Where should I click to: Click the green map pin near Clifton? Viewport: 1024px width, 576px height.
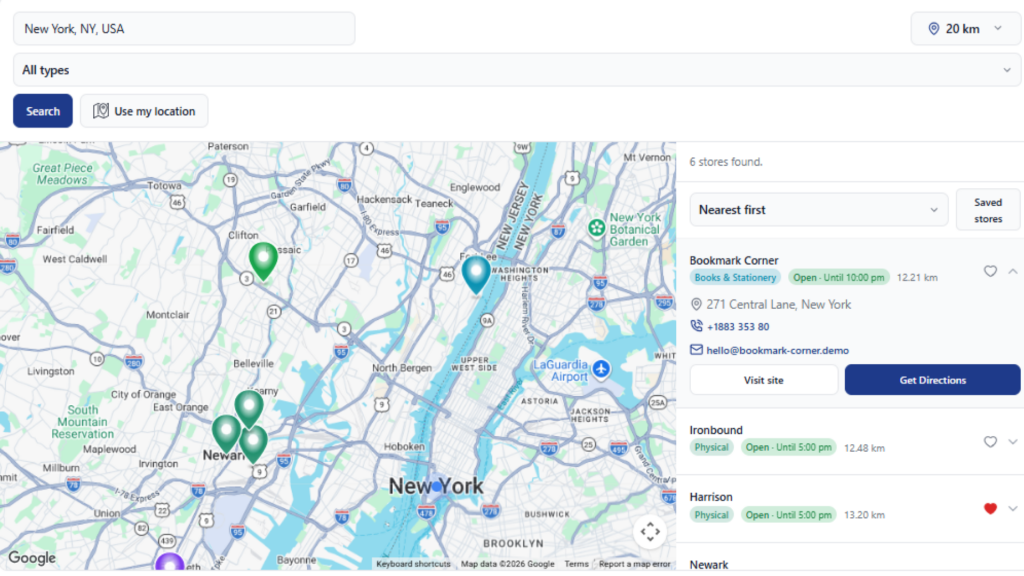pos(263,260)
